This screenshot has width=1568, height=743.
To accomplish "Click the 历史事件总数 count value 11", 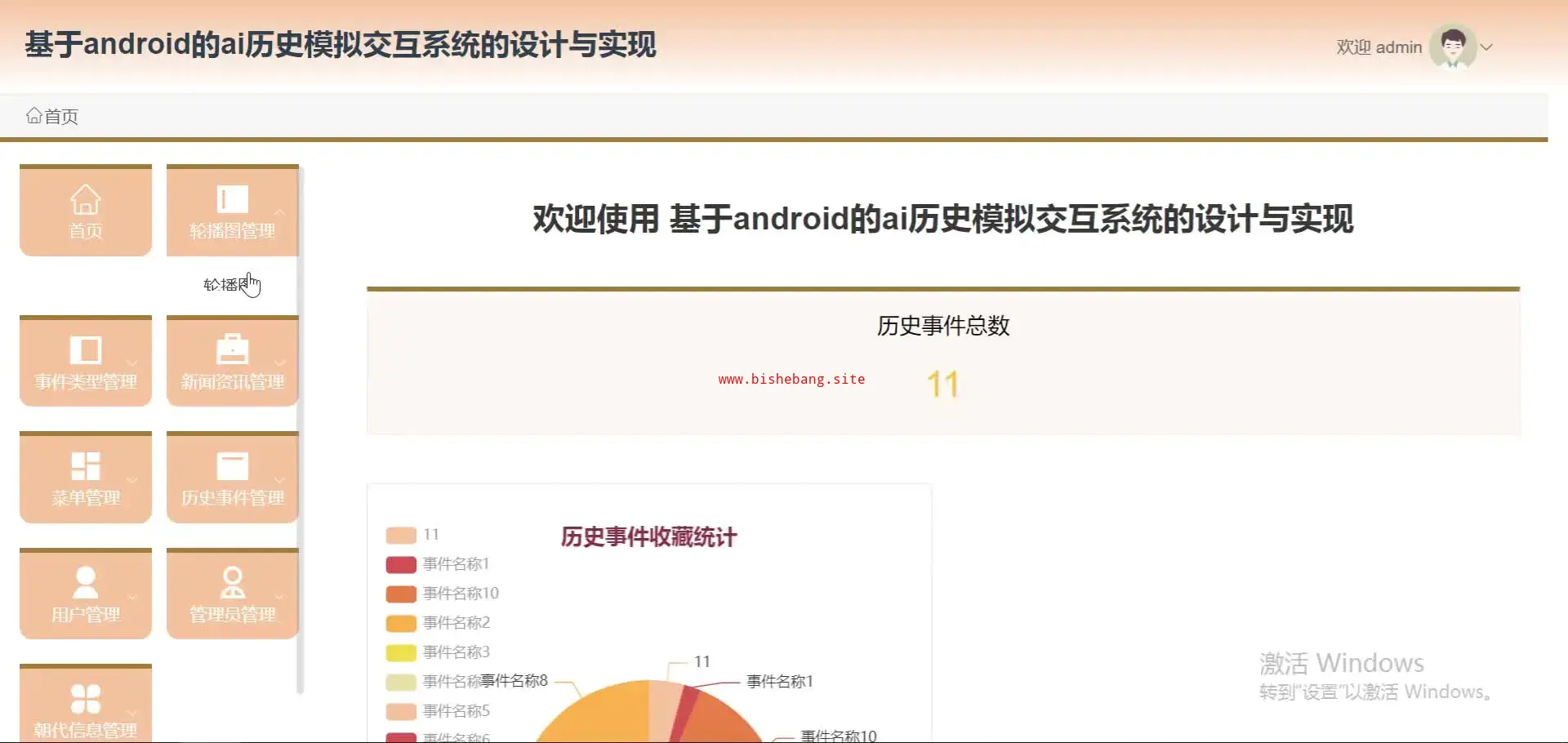I will pos(942,384).
